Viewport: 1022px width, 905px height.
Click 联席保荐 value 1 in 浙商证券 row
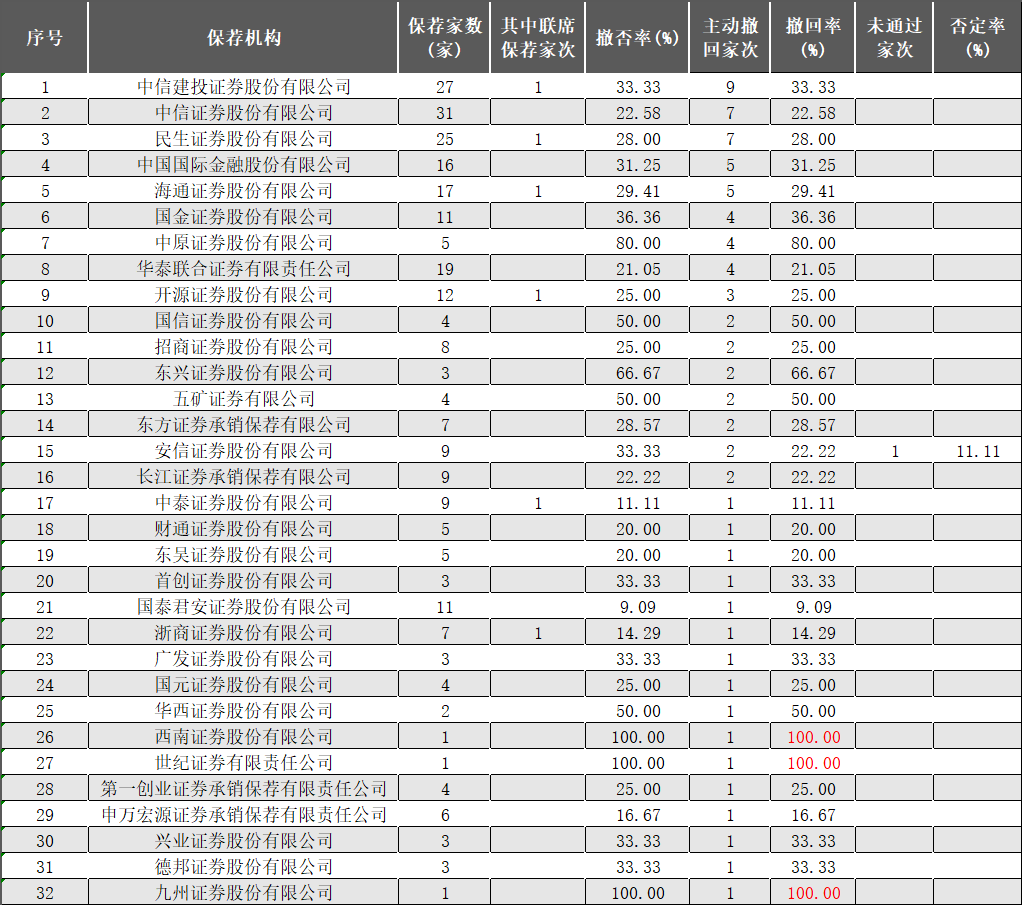tap(538, 633)
